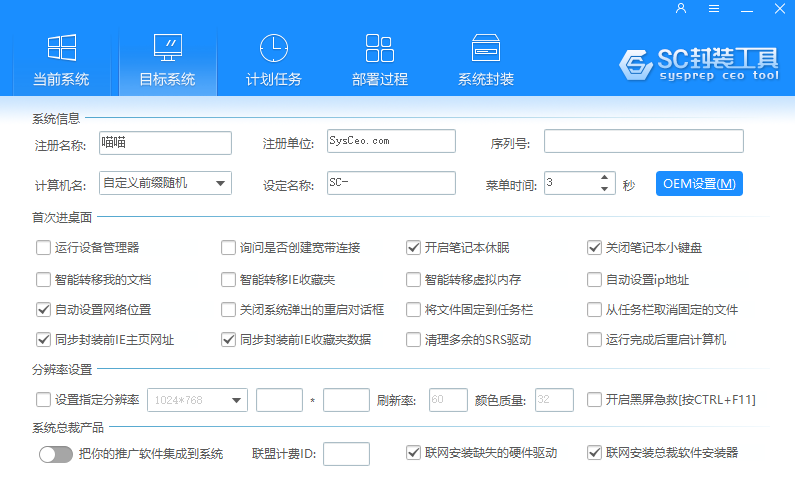Decrease 菜单时间 with down arrow

(x=604, y=188)
